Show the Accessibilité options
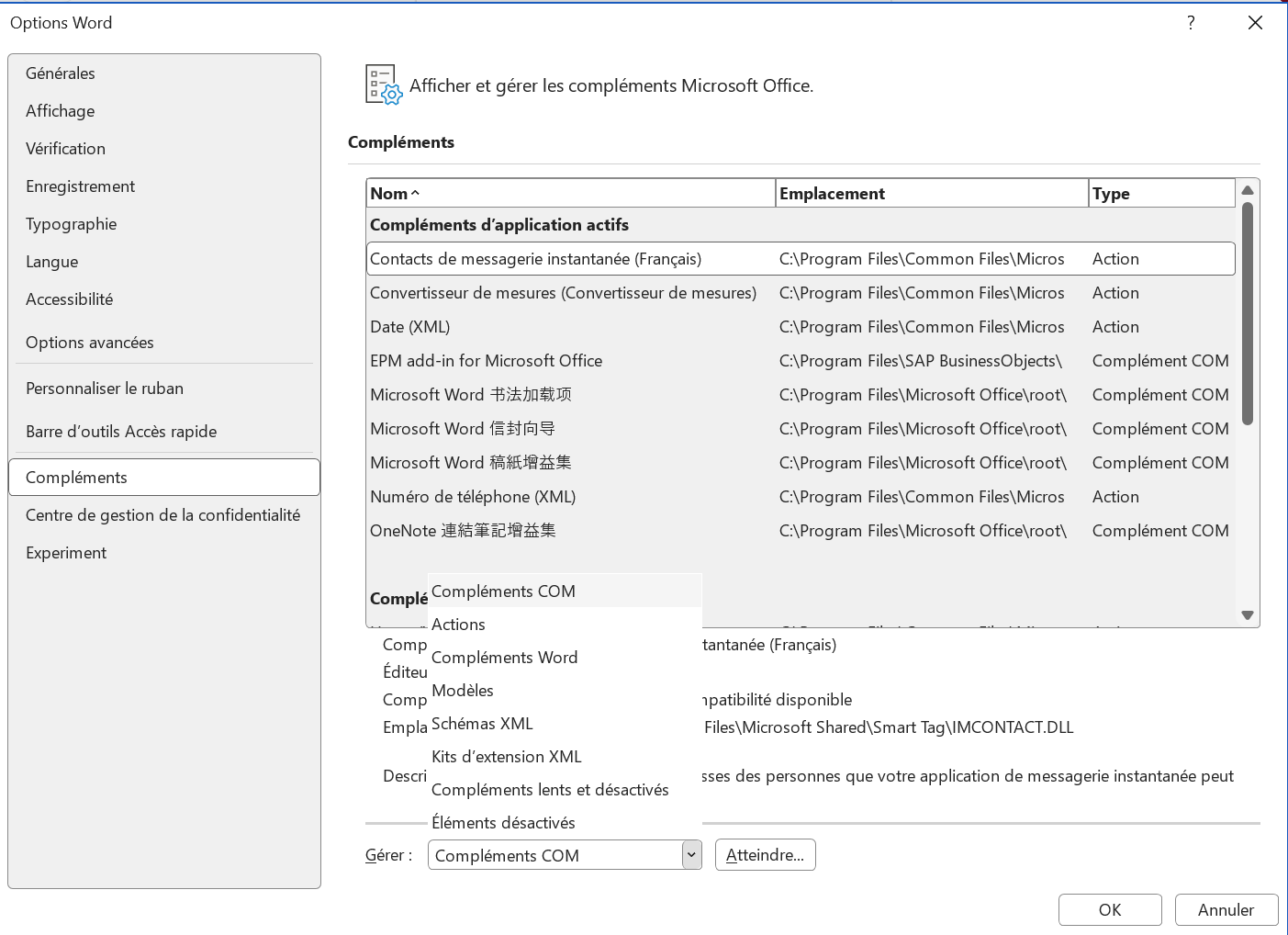This screenshot has width=1288, height=935. tap(164, 299)
